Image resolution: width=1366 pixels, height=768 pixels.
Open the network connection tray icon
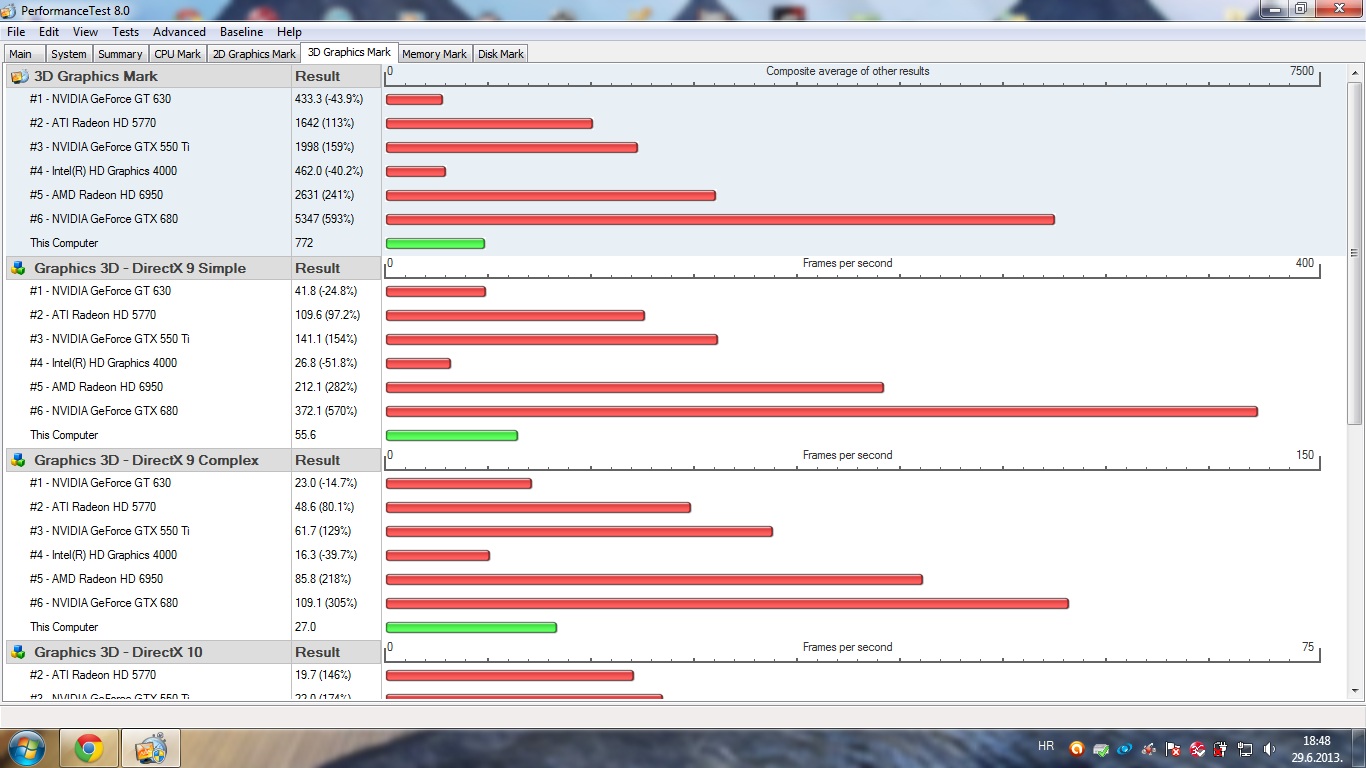coord(1245,748)
